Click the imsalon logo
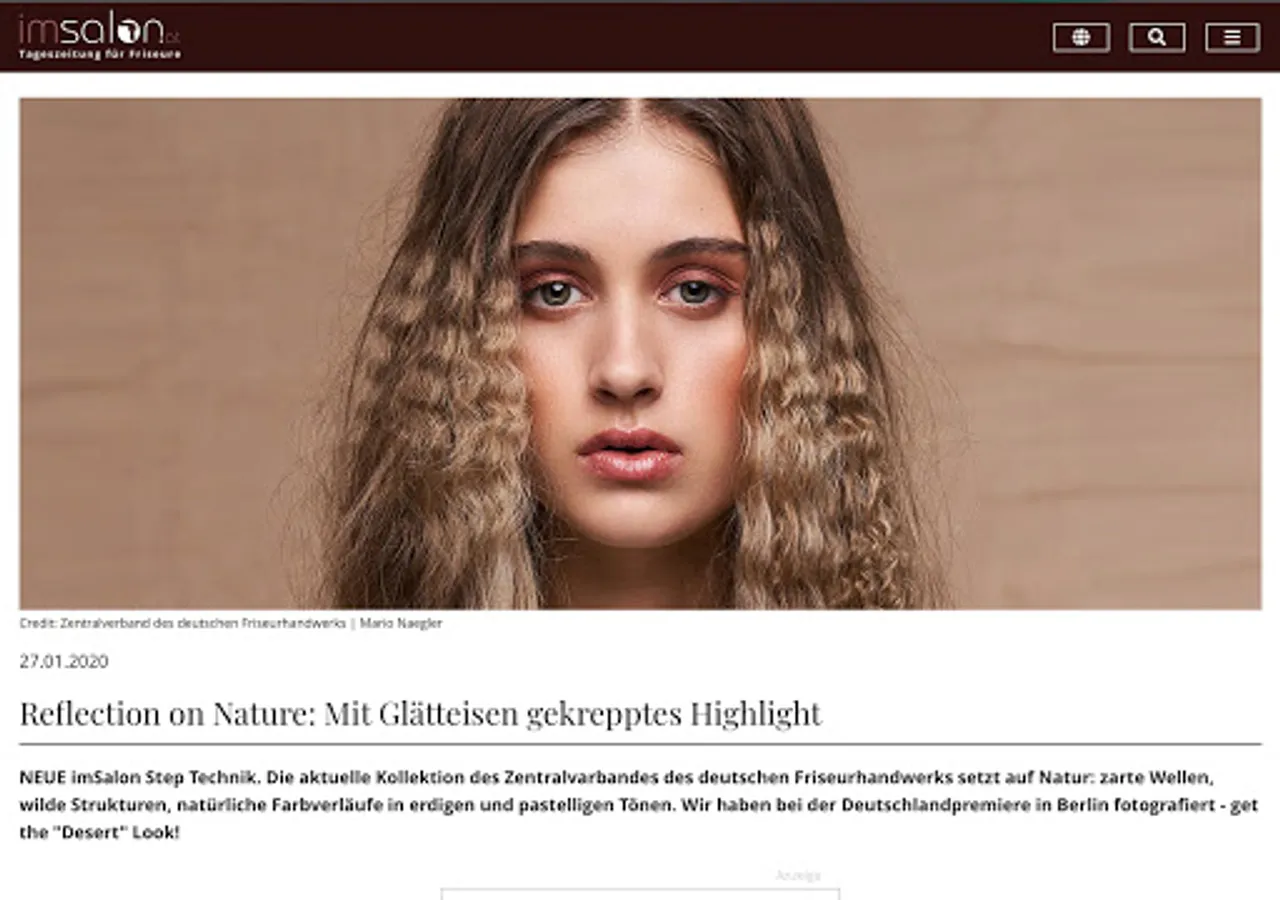1280x900 pixels. [99, 30]
